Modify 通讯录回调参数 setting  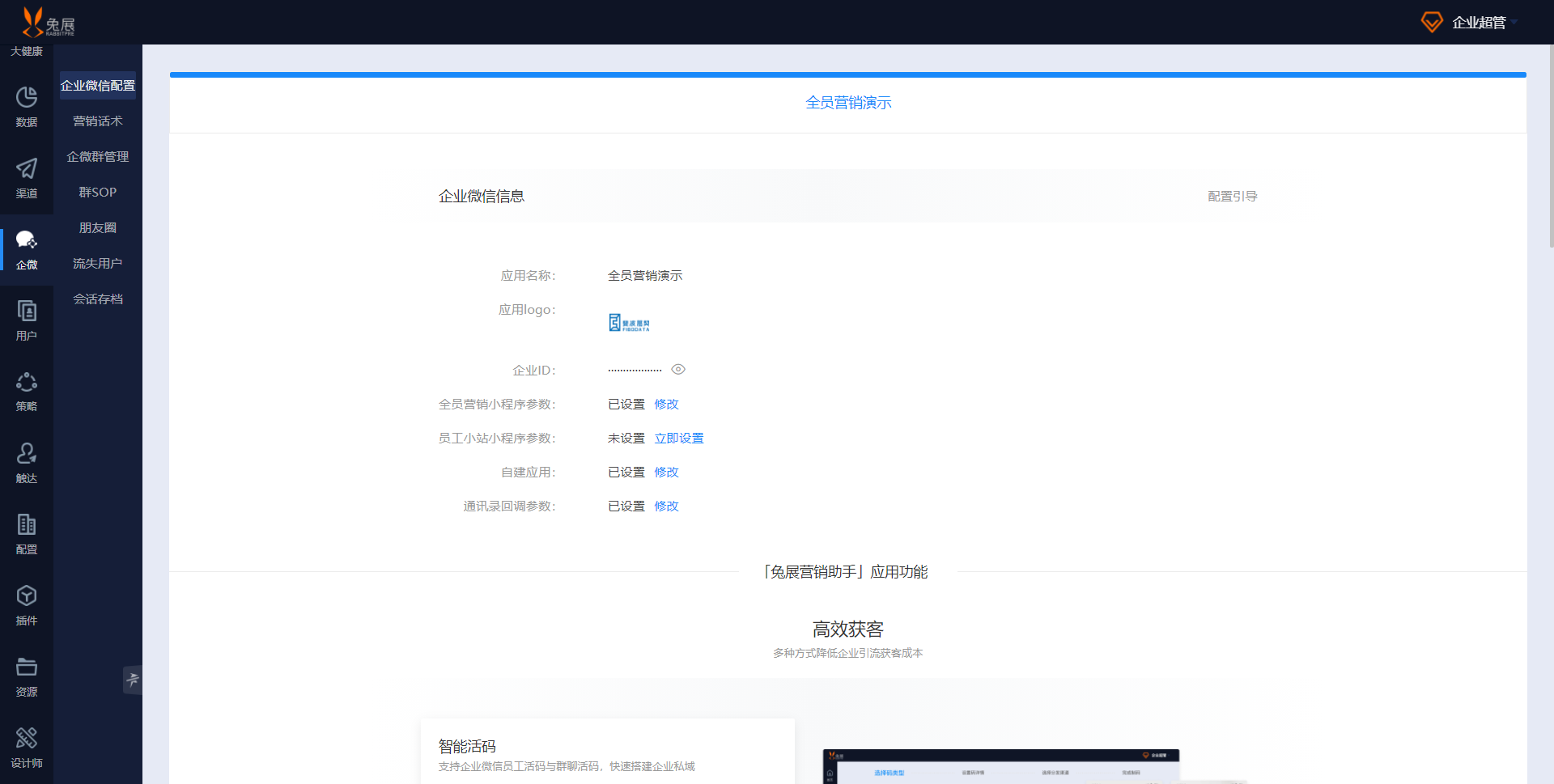pyautogui.click(x=666, y=506)
